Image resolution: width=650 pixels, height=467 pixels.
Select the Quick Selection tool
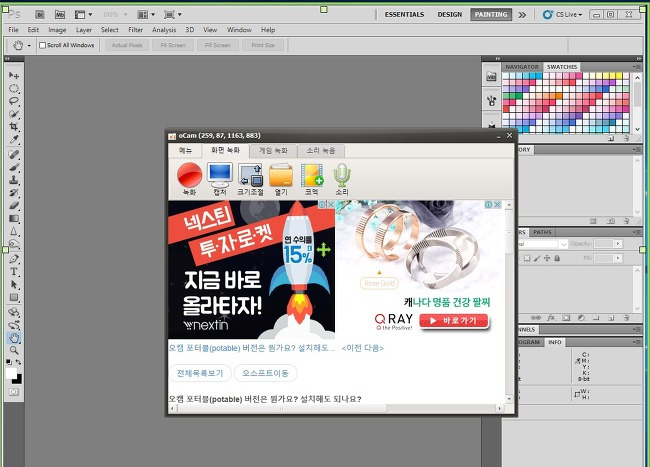tap(14, 114)
